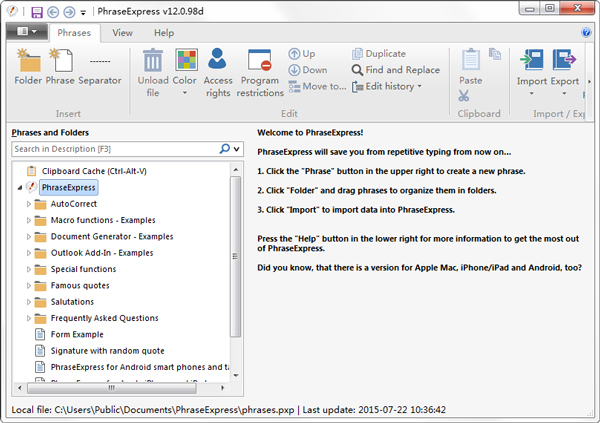This screenshot has height=423, width=600.
Task: Expand Outlook Add-In - Examples folder
Action: (x=29, y=253)
